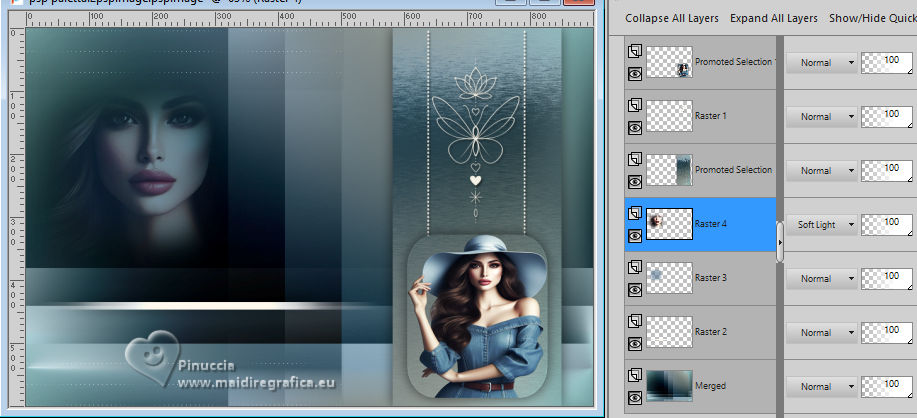This screenshot has width=917, height=418.
Task: Open Soft Light blend mode dropdown on Raster 4
Action: 821,224
